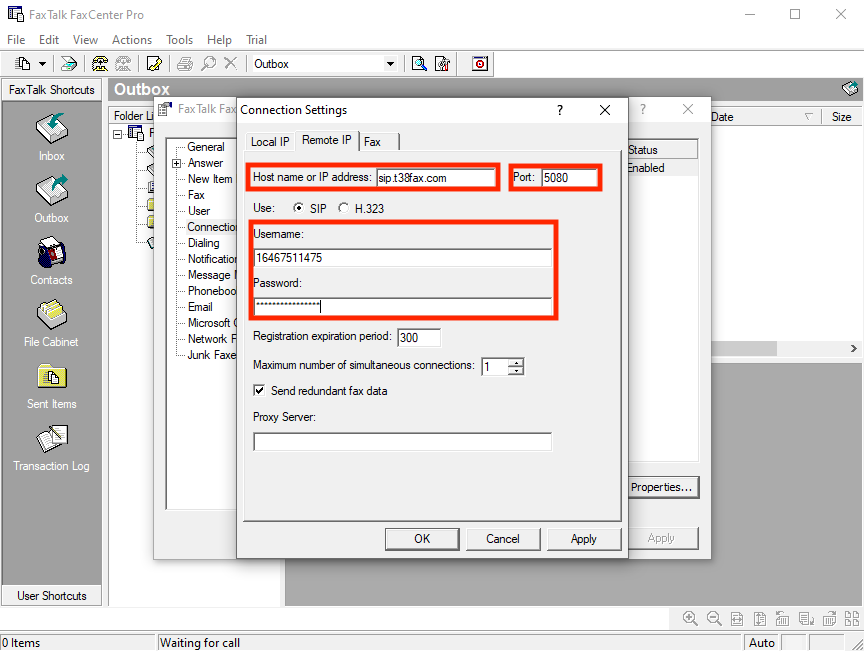The height and width of the screenshot is (651, 864).
Task: Open the New item dropdown arrow
Action: tap(42, 64)
